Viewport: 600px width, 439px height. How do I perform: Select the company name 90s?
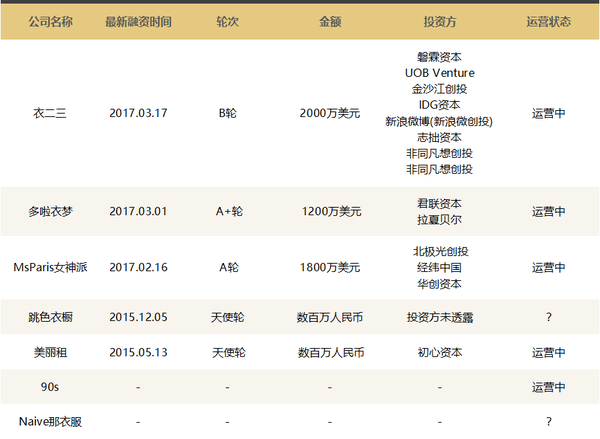(x=50, y=387)
